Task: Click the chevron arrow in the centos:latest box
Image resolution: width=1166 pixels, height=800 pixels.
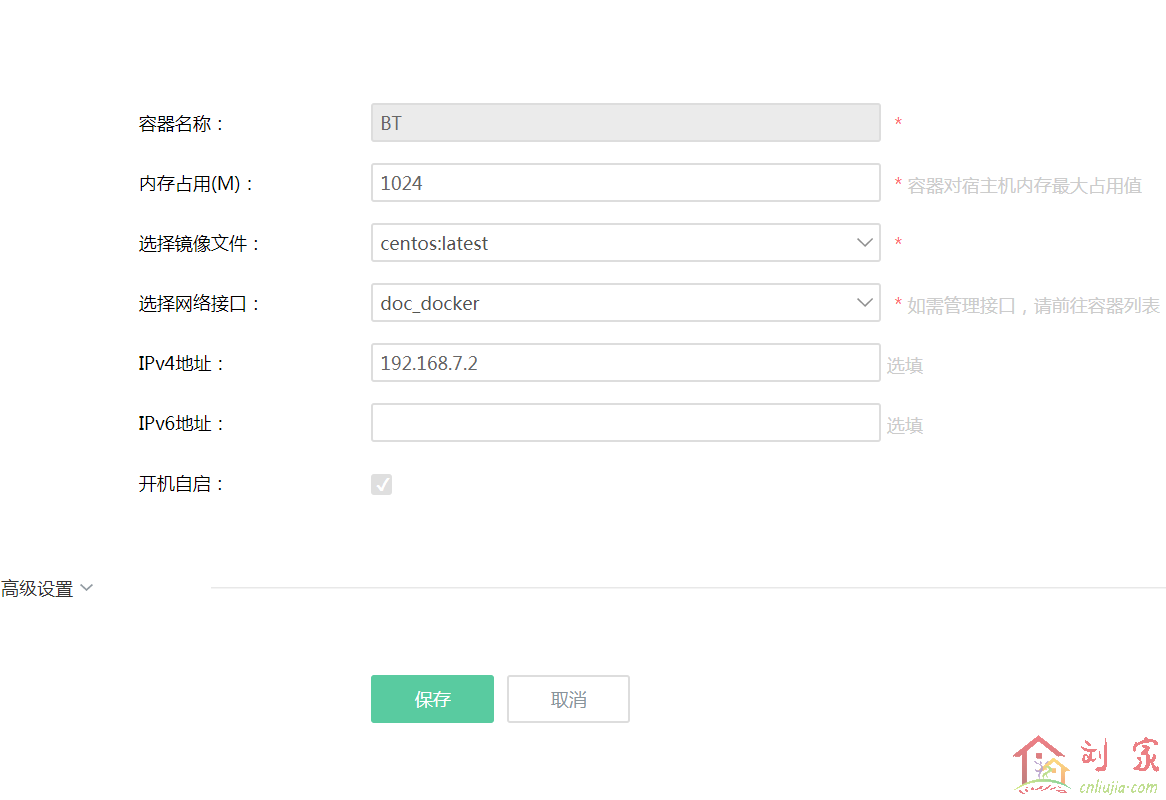Action: click(x=864, y=243)
